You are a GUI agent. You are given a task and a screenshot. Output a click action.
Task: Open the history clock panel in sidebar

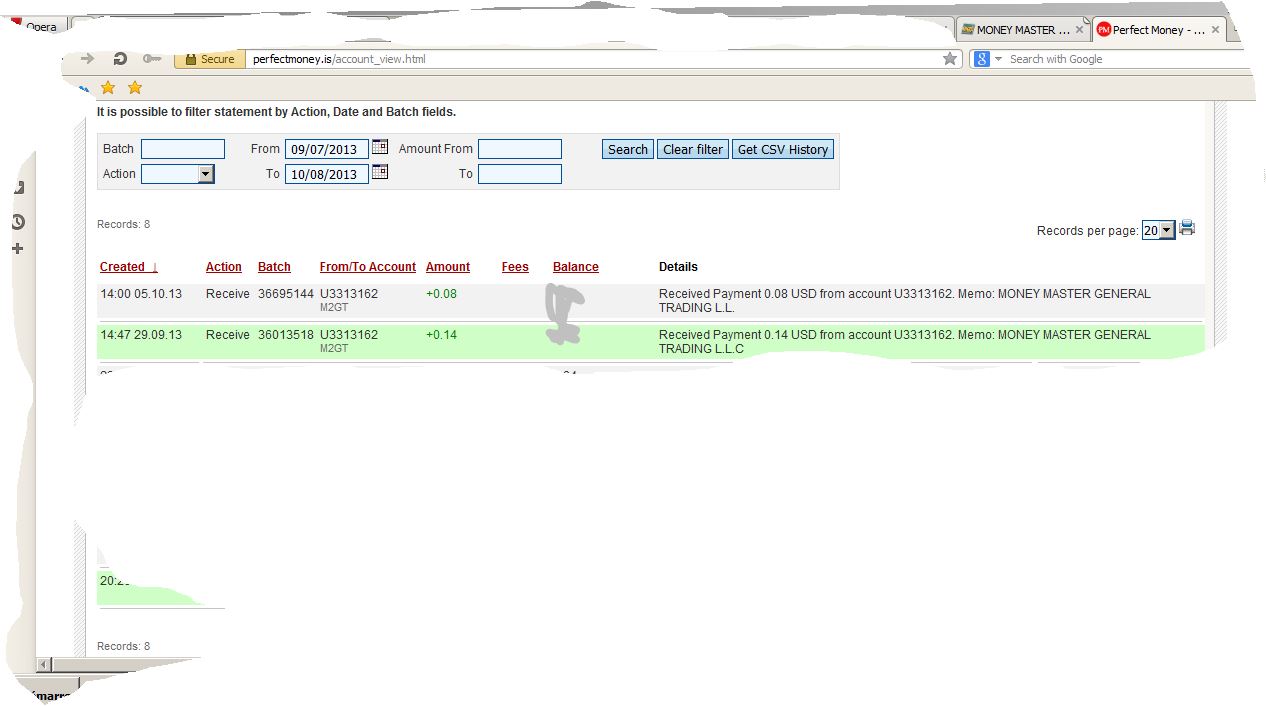tap(18, 222)
